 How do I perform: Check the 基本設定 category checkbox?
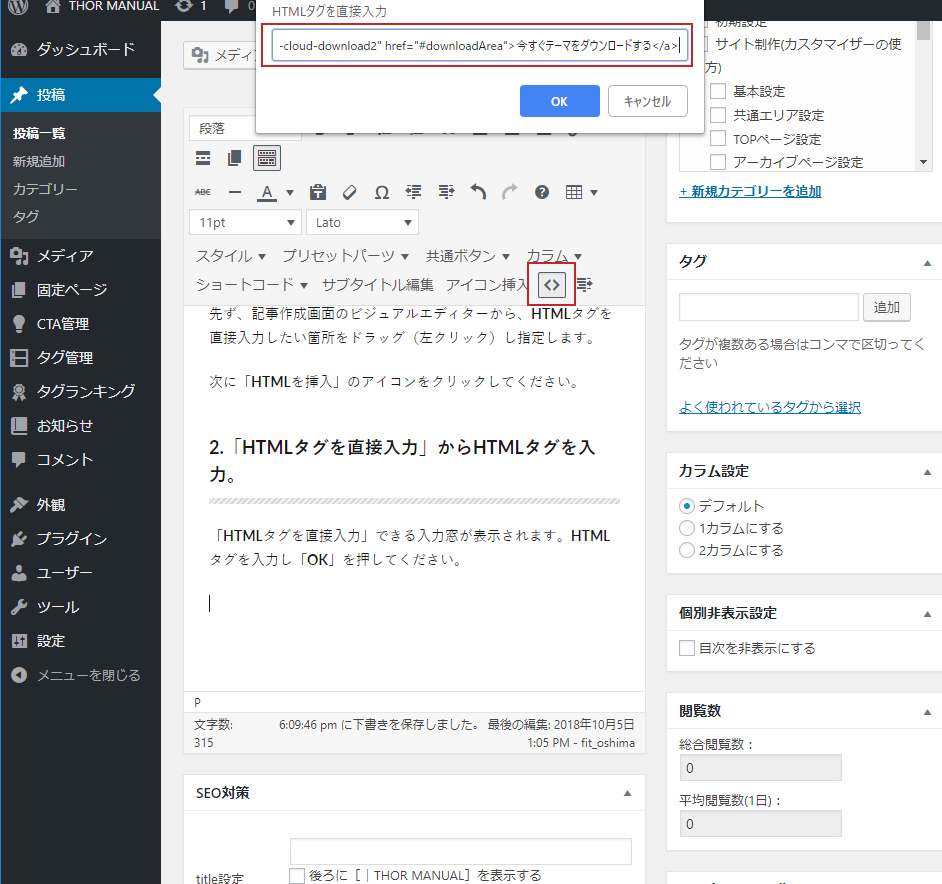718,92
